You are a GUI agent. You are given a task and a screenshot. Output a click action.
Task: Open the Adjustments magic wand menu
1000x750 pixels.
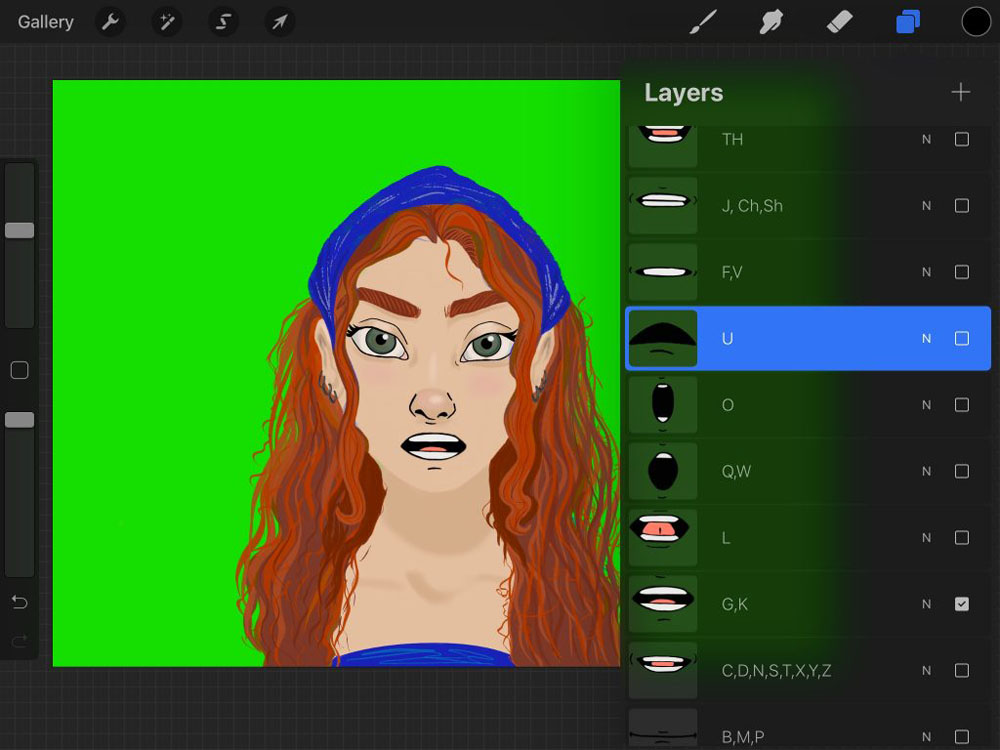(x=166, y=22)
